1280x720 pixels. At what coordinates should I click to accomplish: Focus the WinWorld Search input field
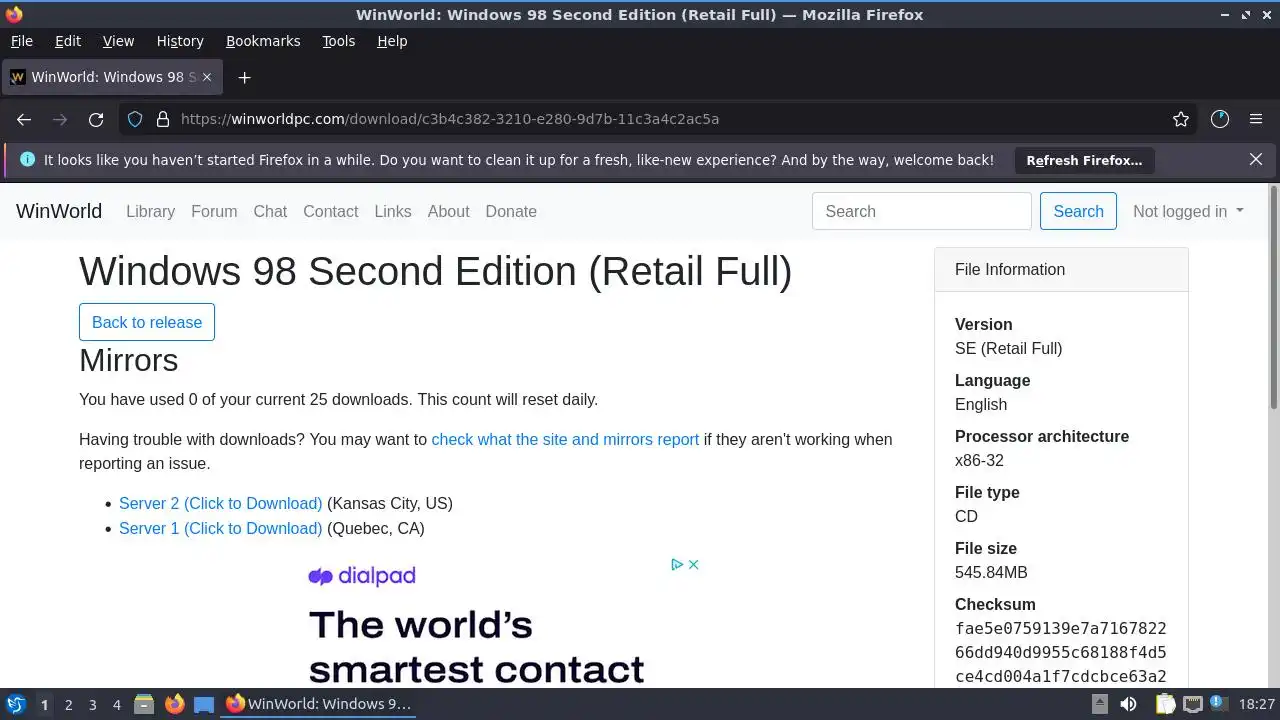(921, 211)
